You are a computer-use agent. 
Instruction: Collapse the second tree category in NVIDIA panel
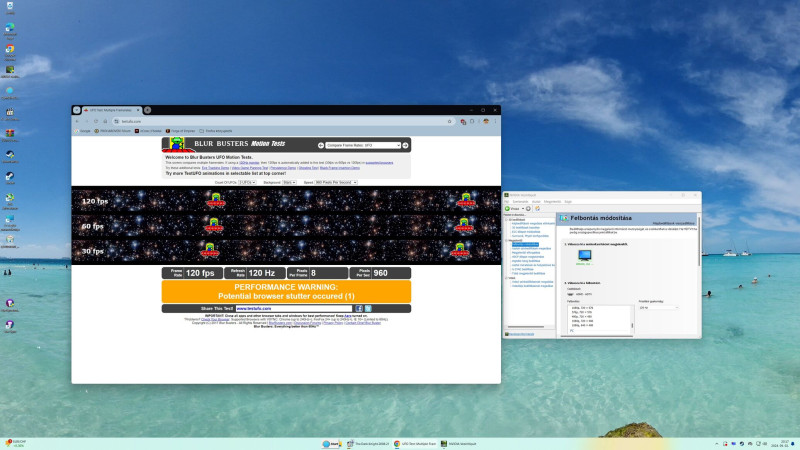pos(506,240)
